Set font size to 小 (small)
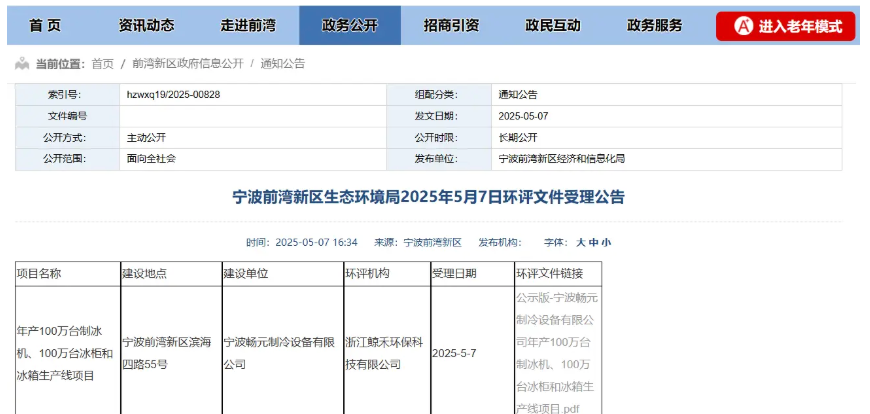The image size is (870, 414). [x=606, y=243]
